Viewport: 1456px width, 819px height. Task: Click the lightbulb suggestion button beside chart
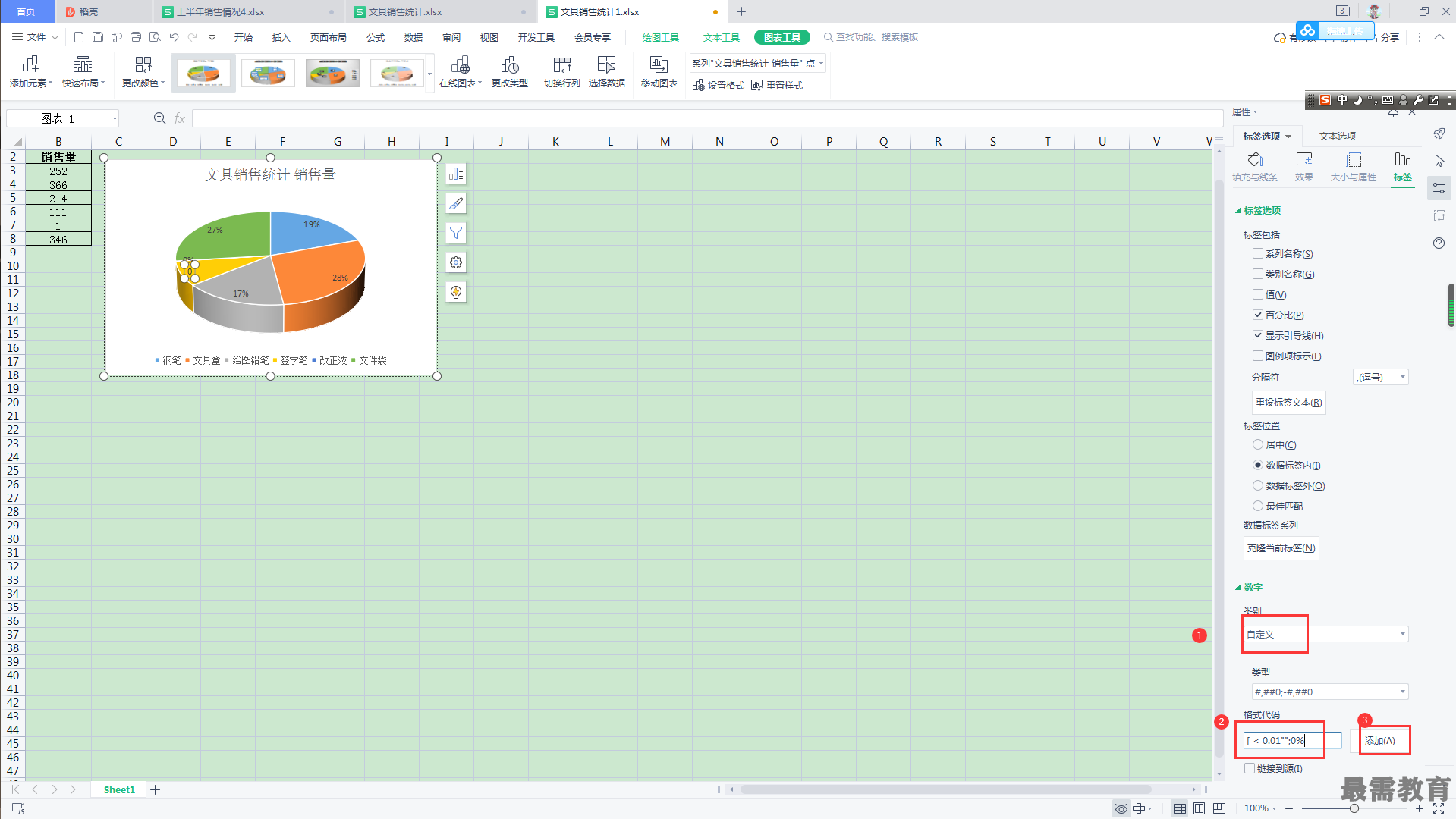click(456, 292)
